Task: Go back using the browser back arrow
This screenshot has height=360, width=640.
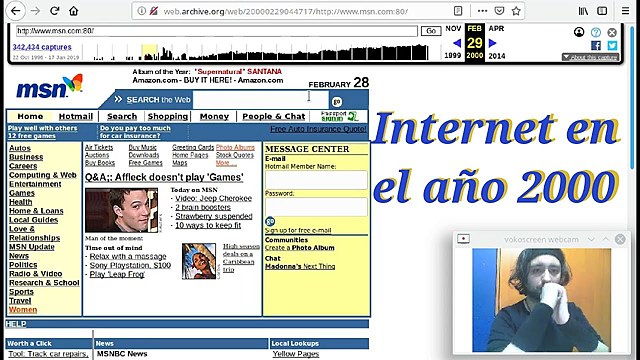Action: (x=16, y=11)
